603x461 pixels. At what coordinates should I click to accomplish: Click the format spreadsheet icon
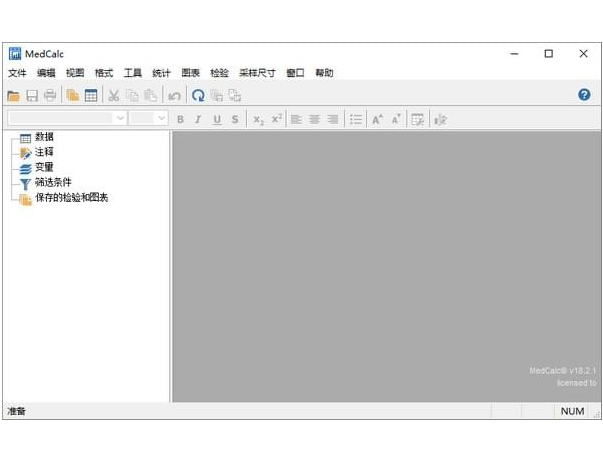[418, 120]
